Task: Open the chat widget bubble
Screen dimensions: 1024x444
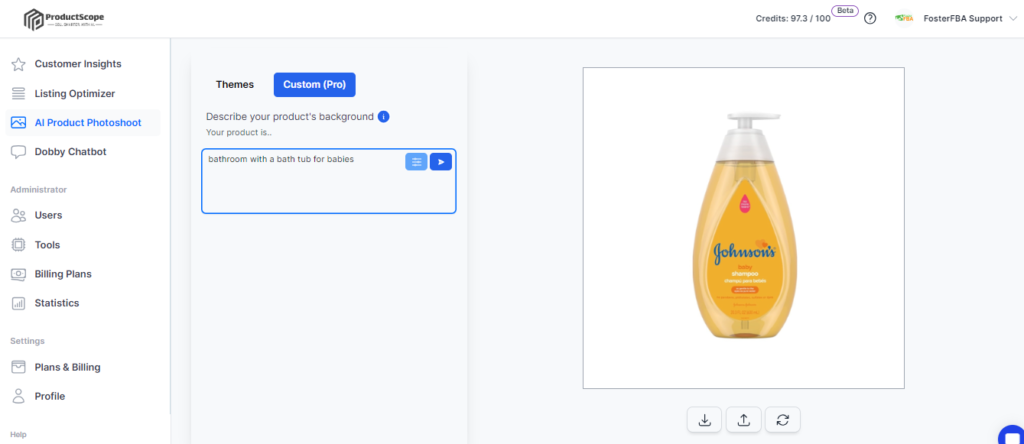Action: coord(1012,436)
